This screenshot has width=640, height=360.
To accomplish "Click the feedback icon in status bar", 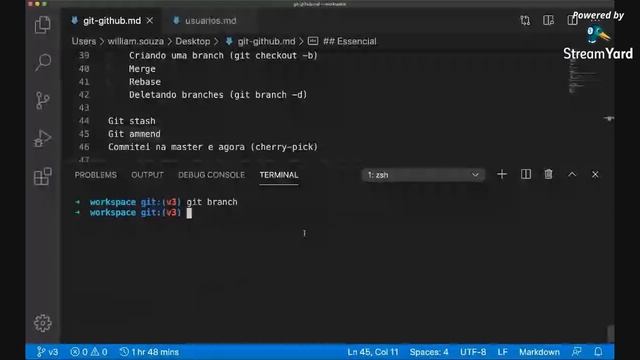I will pos(576,352).
